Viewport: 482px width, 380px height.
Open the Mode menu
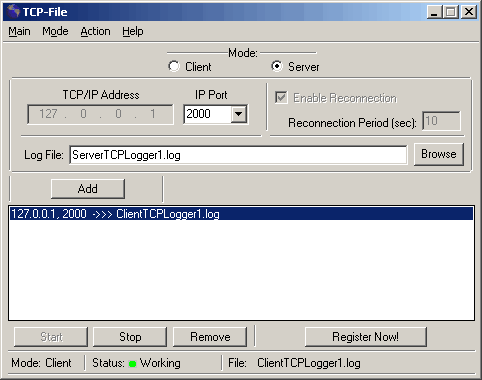55,31
